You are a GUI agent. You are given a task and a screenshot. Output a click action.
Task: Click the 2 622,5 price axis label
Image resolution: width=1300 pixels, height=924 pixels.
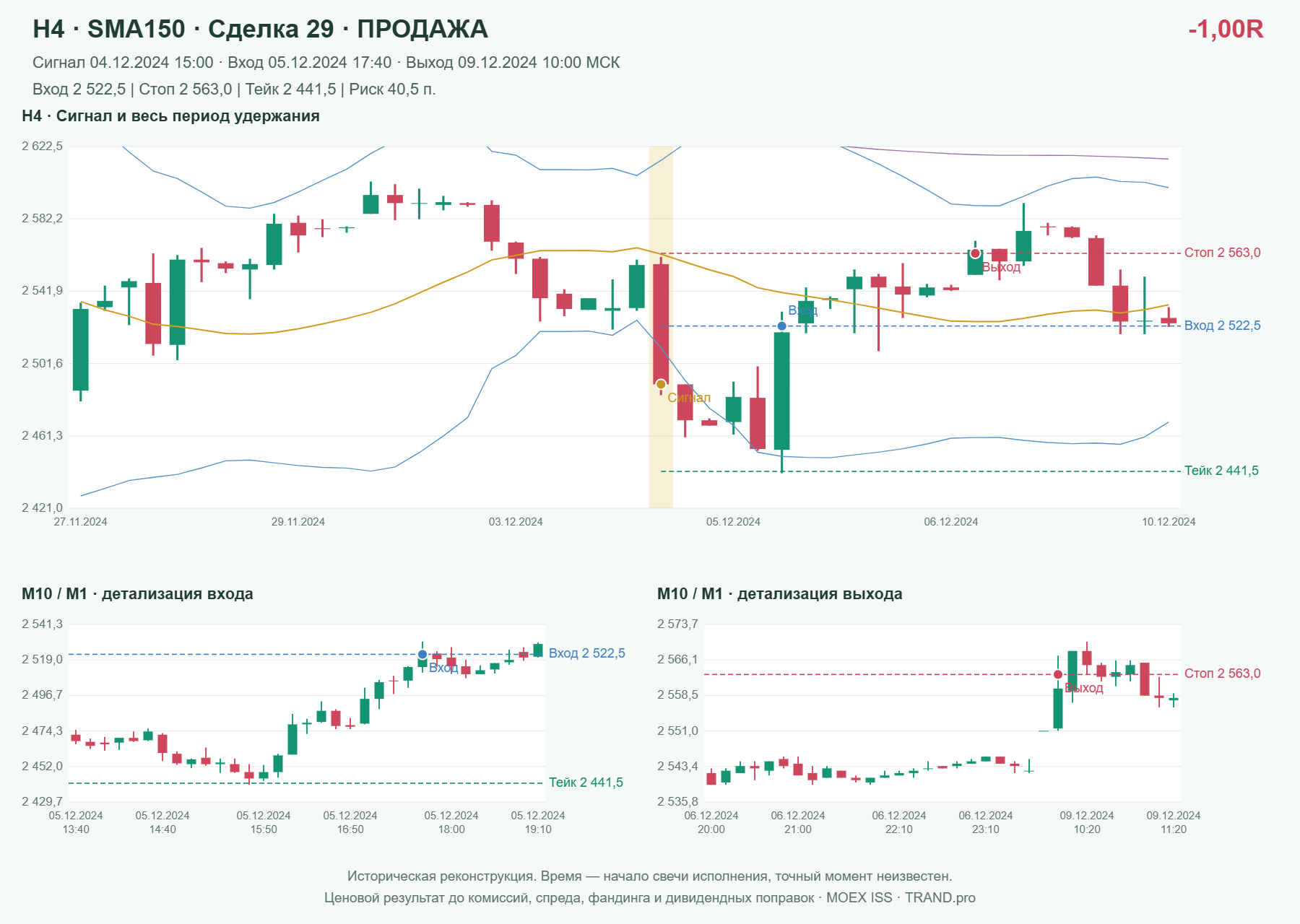(42, 147)
